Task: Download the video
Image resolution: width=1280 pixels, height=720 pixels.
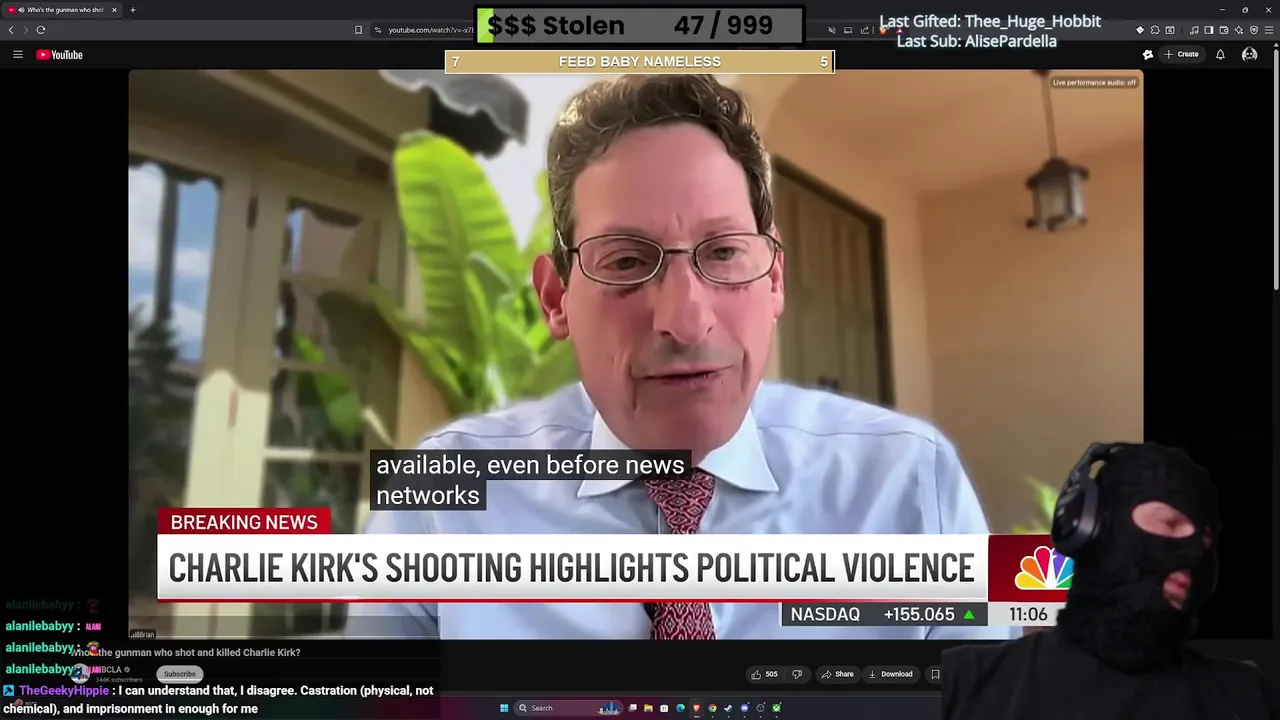Action: pyautogui.click(x=890, y=674)
